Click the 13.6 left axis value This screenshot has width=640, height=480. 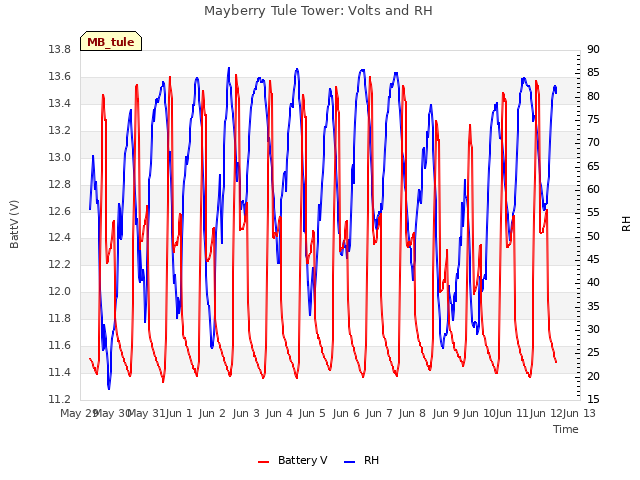click(60, 76)
